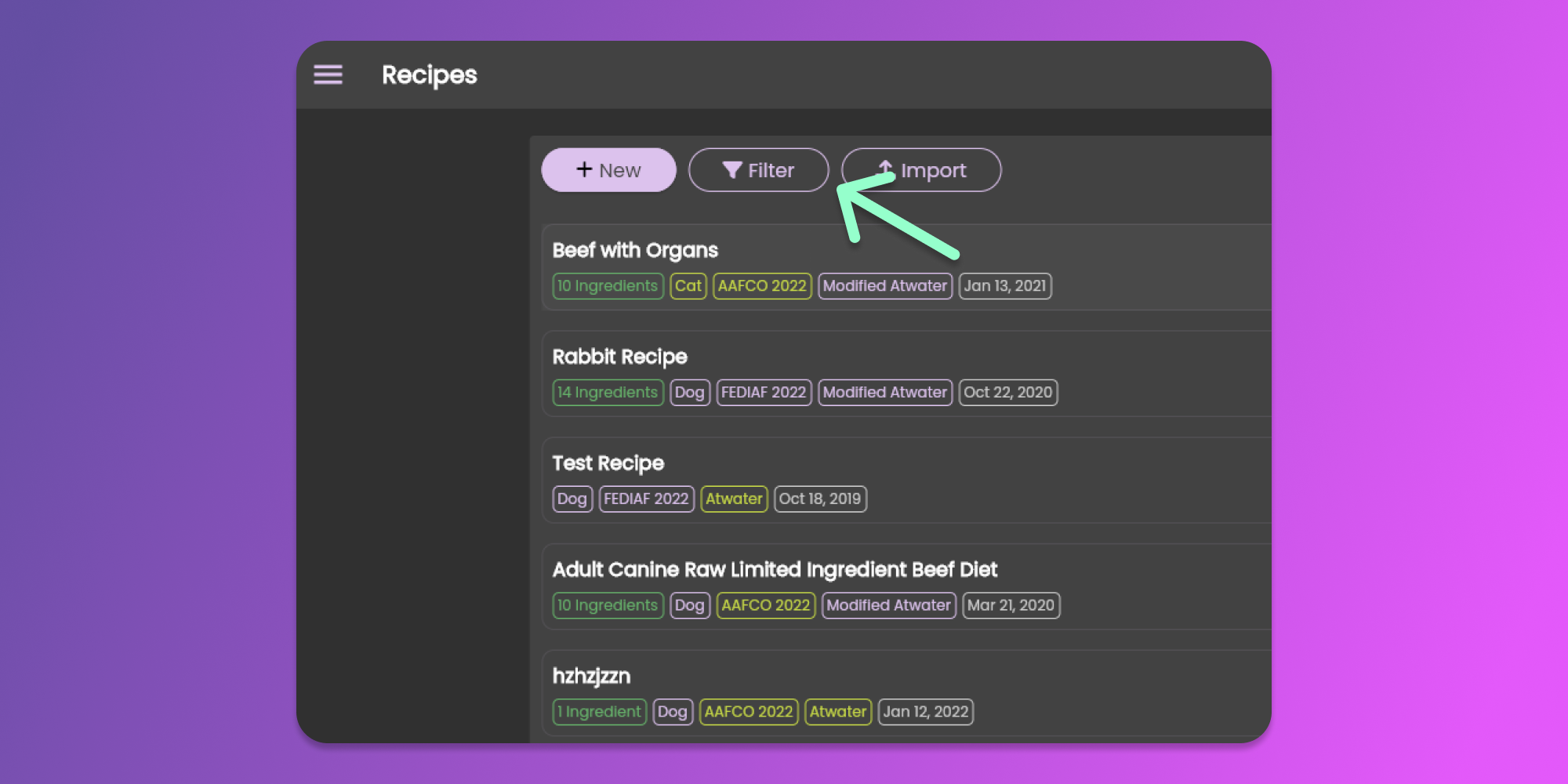Select the Test Recipe entry
This screenshot has height=784, width=1568.
point(608,463)
